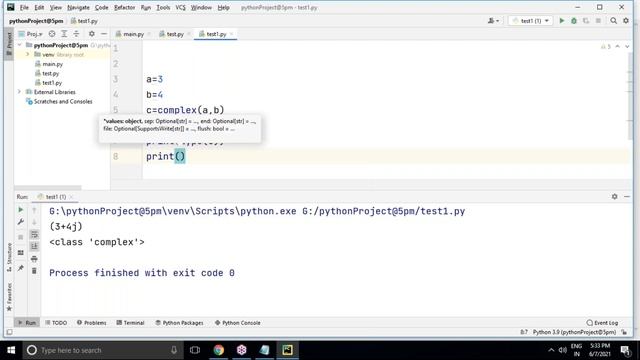Click stop icon in Run panel sidebar

point(20,237)
